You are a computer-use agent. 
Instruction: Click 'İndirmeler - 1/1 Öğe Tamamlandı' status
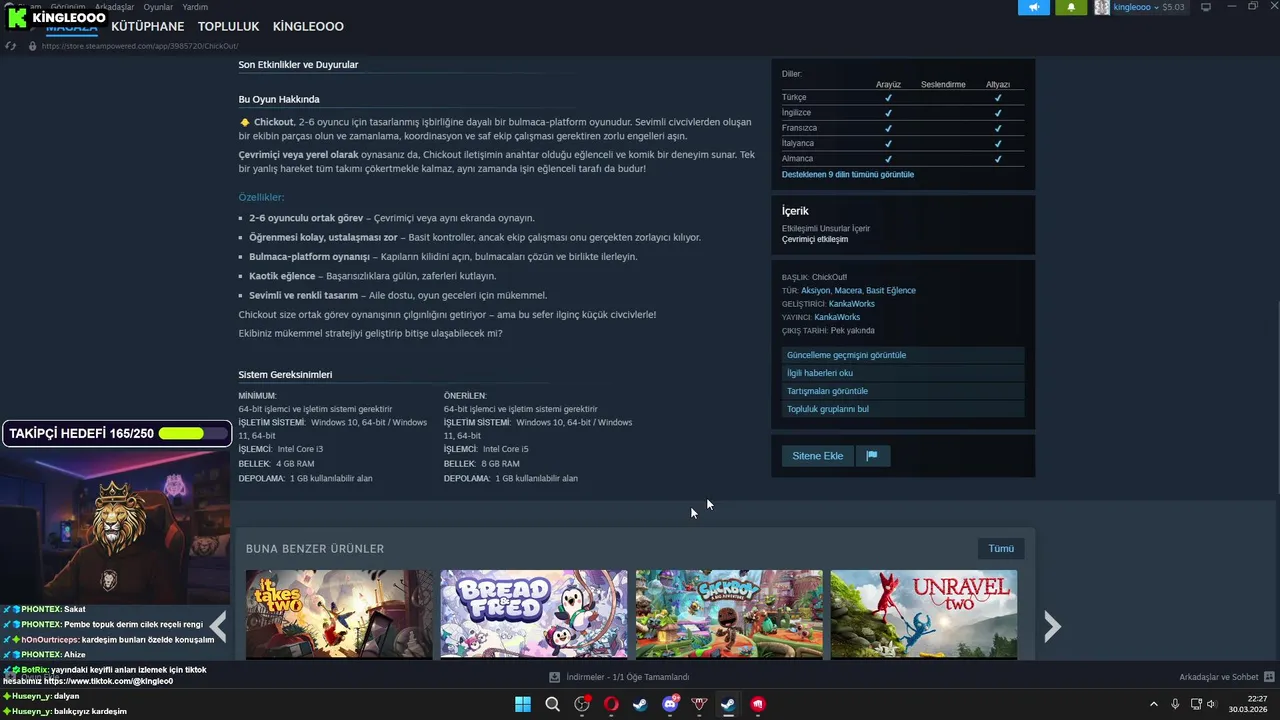click(628, 677)
